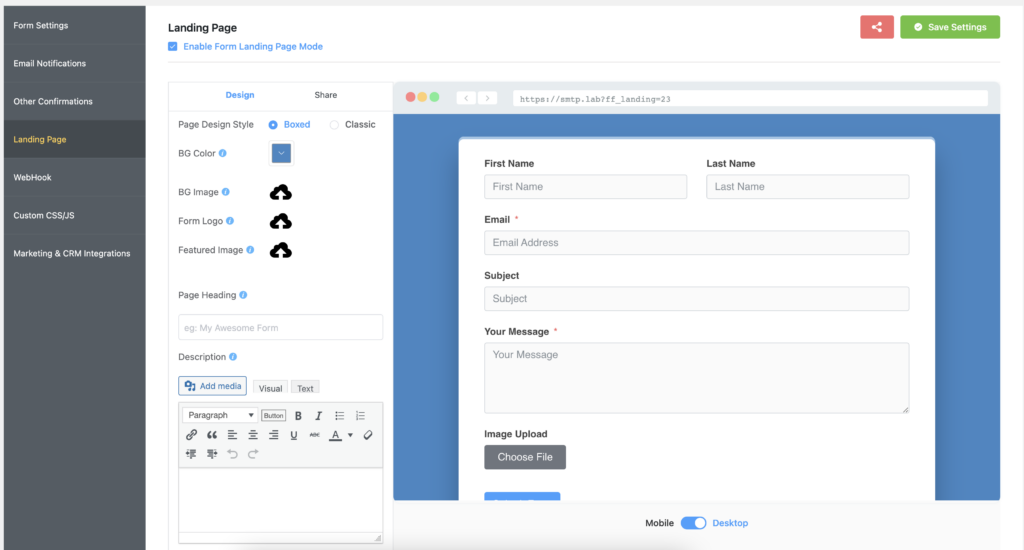Toggle italic formatting in description editor
This screenshot has width=1024, height=550.
click(319, 415)
